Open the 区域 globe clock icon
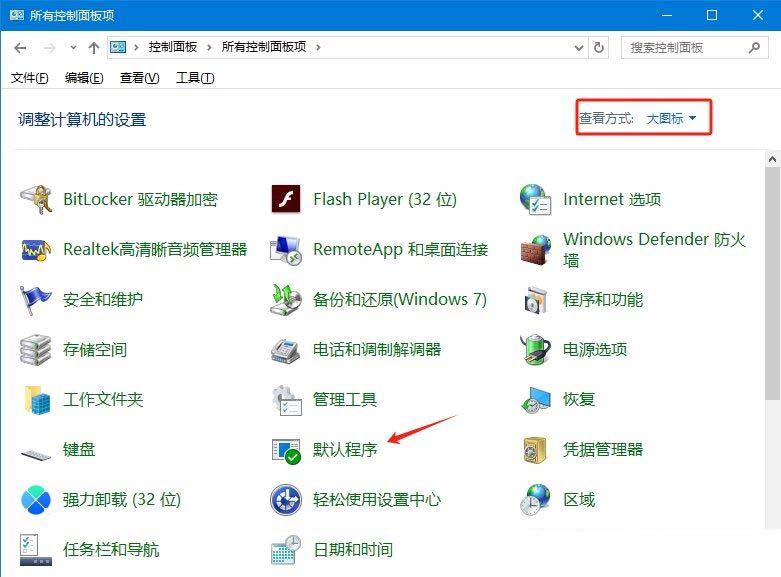Screen dimensions: 781x577 click(536, 500)
